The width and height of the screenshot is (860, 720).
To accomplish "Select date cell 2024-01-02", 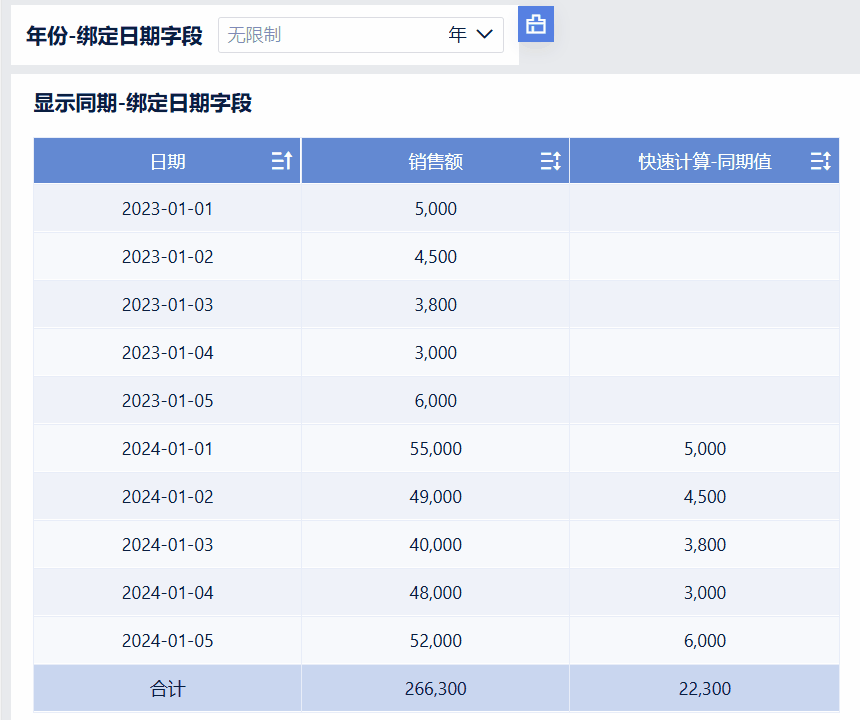I will pos(167,496).
